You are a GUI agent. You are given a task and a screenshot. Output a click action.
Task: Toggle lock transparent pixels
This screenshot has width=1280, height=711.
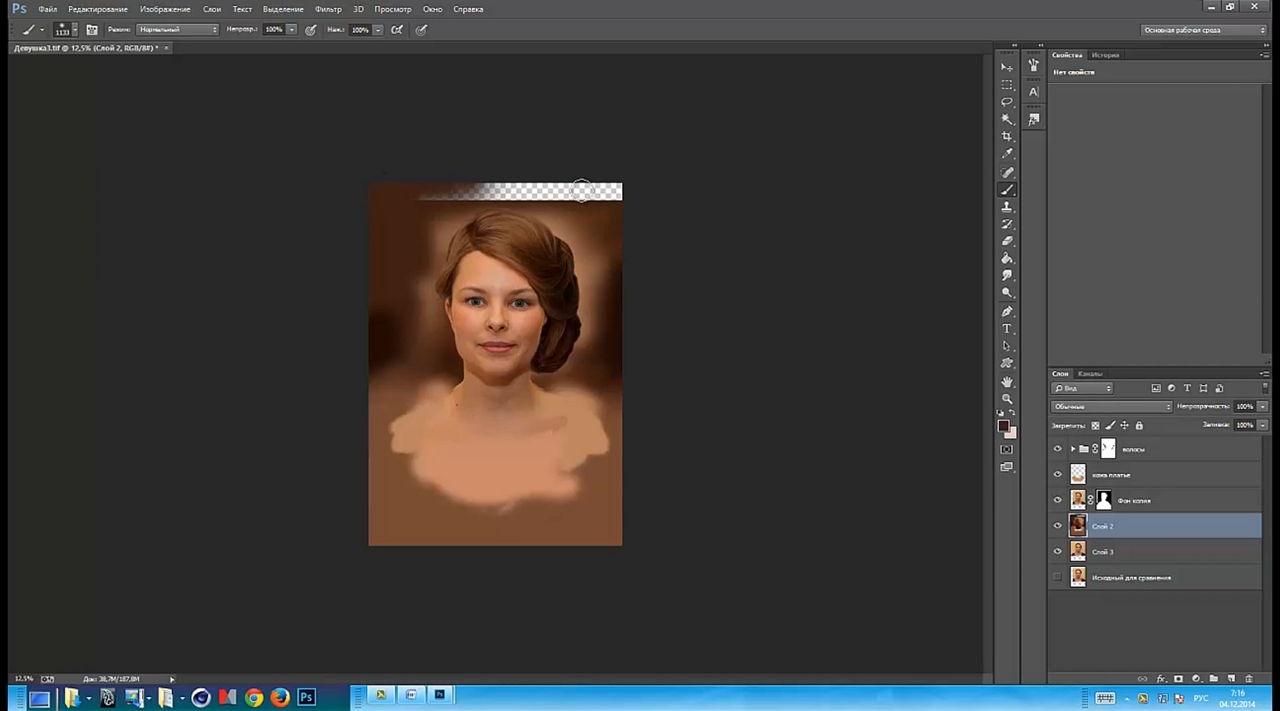1095,425
